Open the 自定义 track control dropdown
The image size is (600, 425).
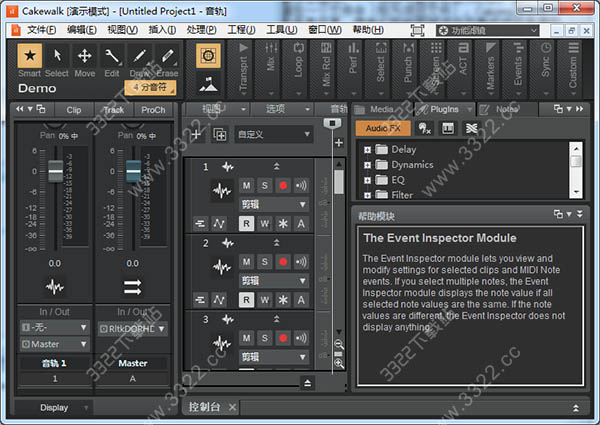point(274,134)
